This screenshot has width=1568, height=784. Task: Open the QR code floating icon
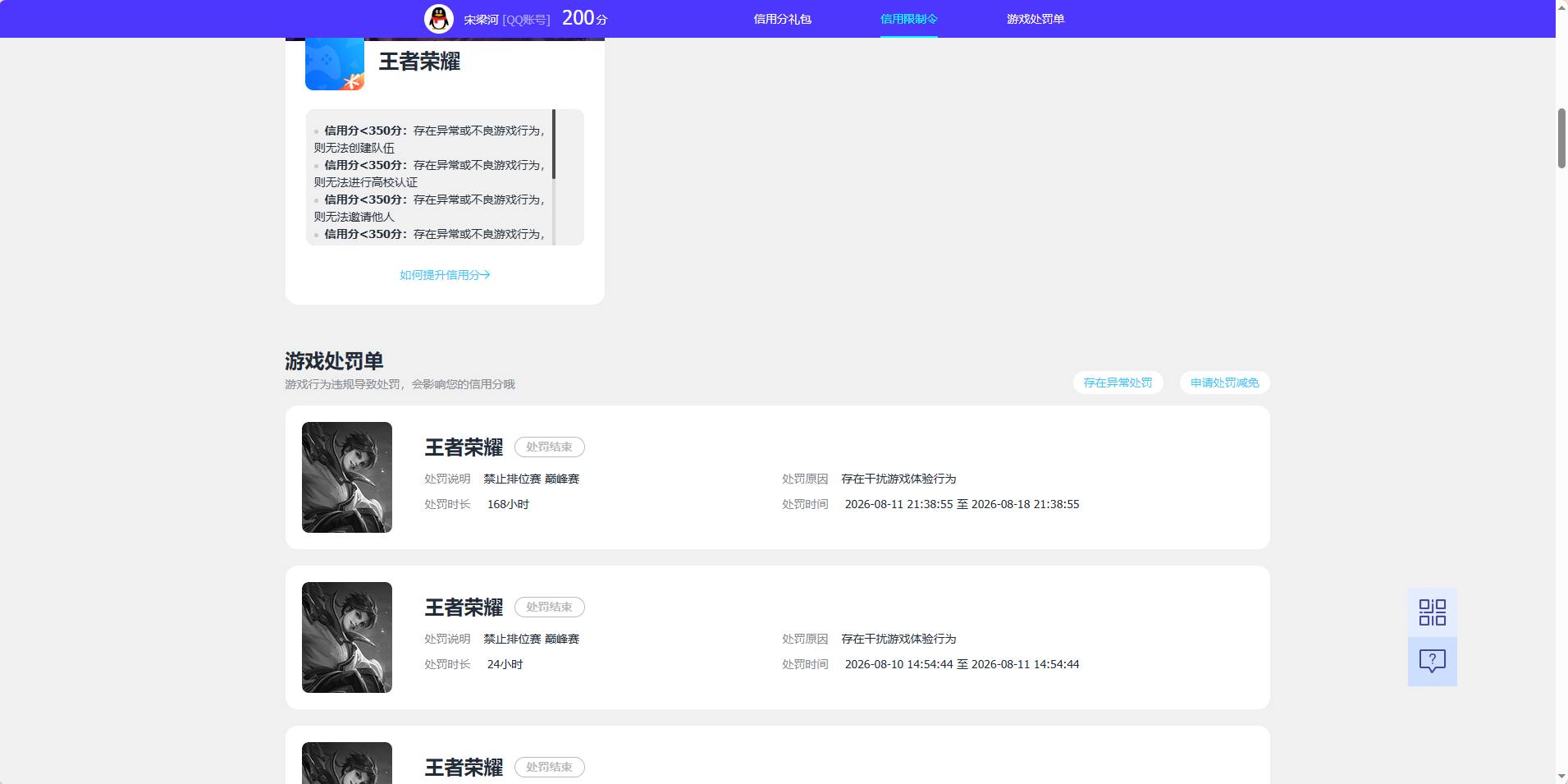click(1433, 612)
